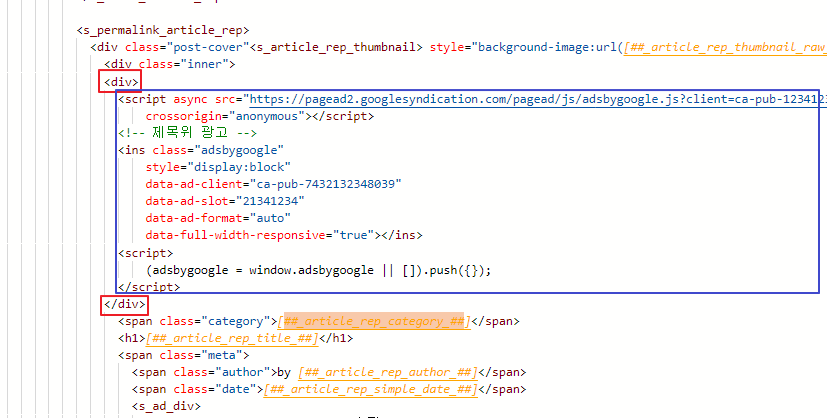Click the s_permalink_article_rep opening tag

click(163, 30)
